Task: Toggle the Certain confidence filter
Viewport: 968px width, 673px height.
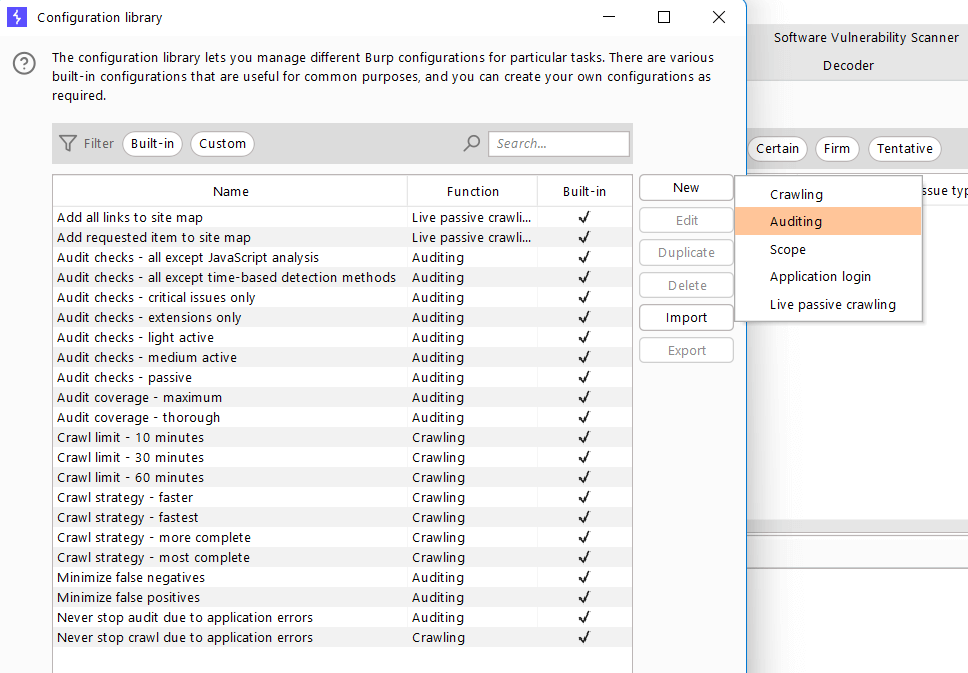Action: (x=777, y=149)
